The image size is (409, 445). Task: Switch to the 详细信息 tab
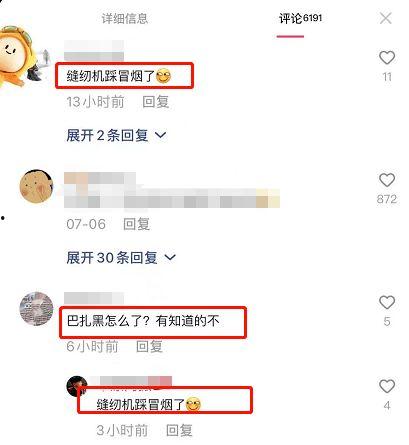pos(125,18)
